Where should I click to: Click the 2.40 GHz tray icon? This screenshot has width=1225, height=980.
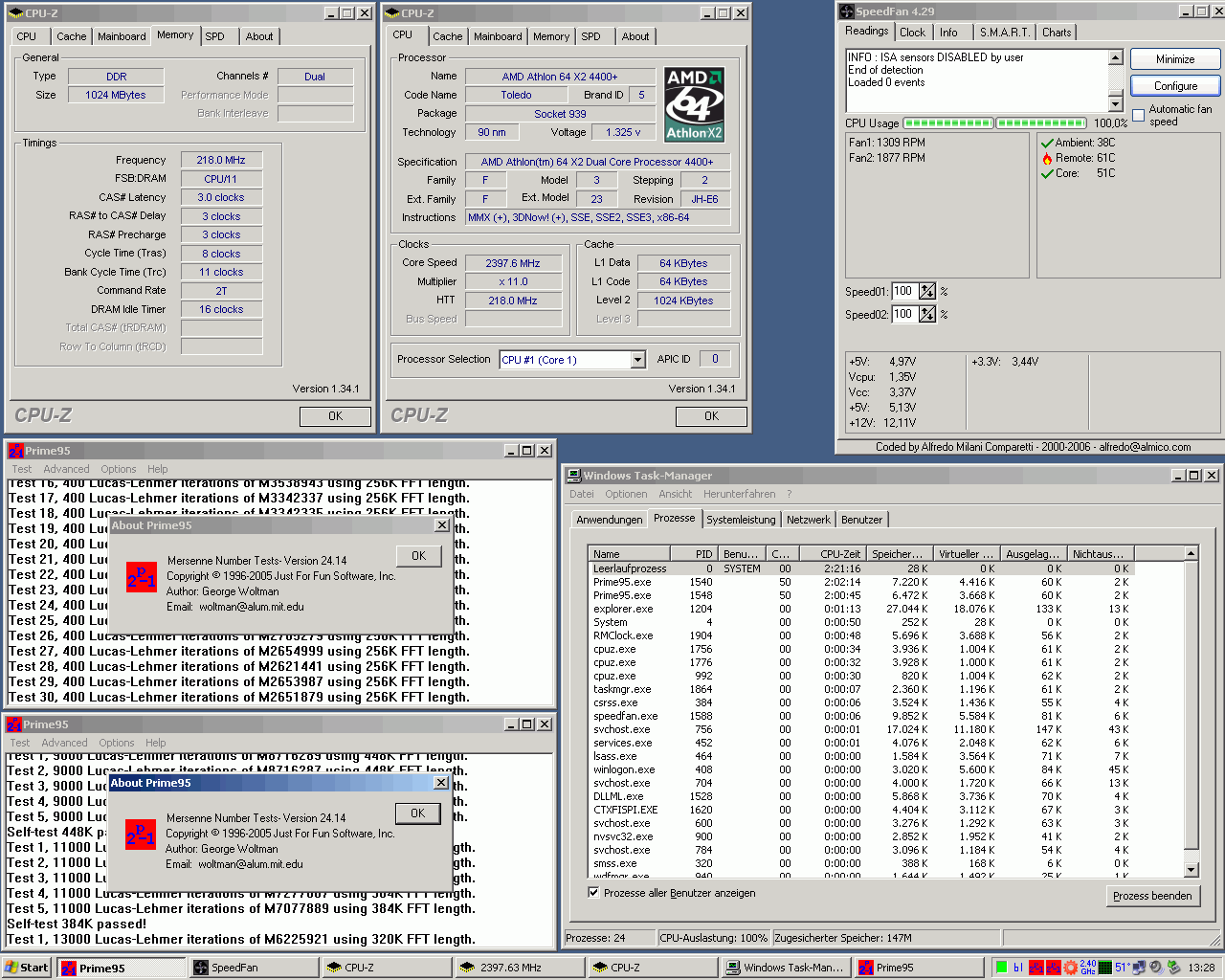(1088, 968)
